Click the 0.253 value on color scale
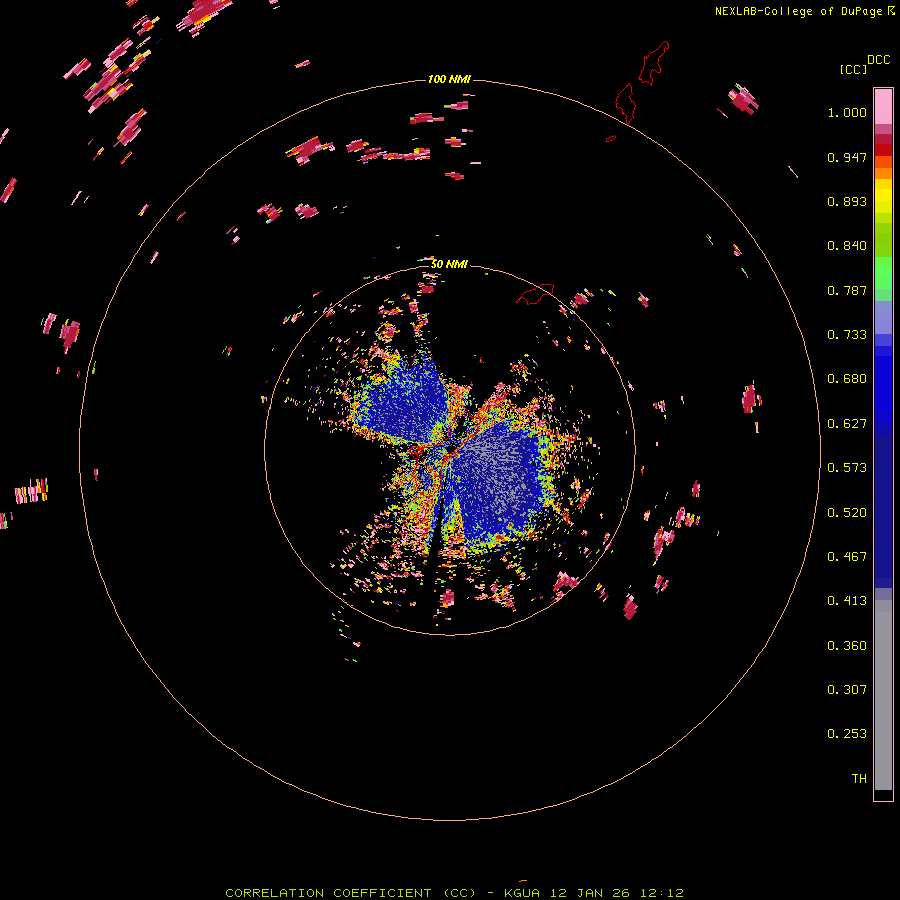Viewport: 900px width, 900px height. point(847,734)
